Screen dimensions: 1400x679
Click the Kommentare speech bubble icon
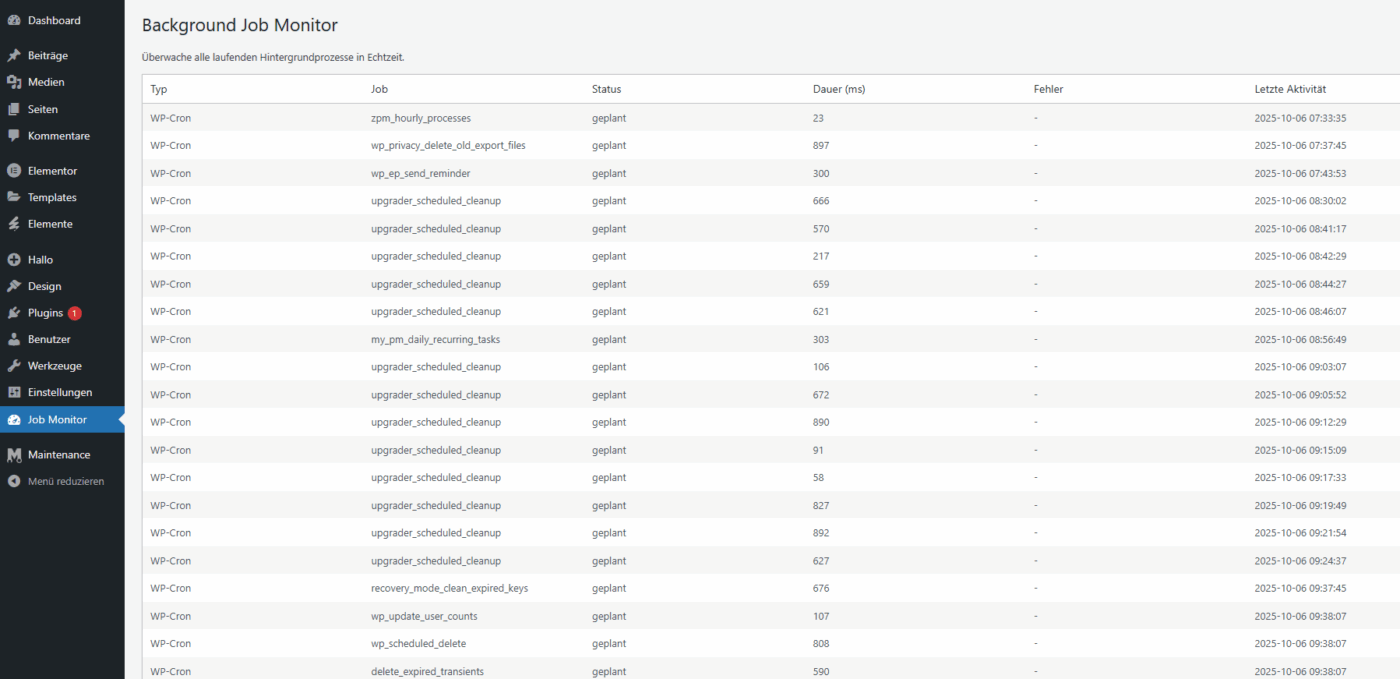pos(14,136)
